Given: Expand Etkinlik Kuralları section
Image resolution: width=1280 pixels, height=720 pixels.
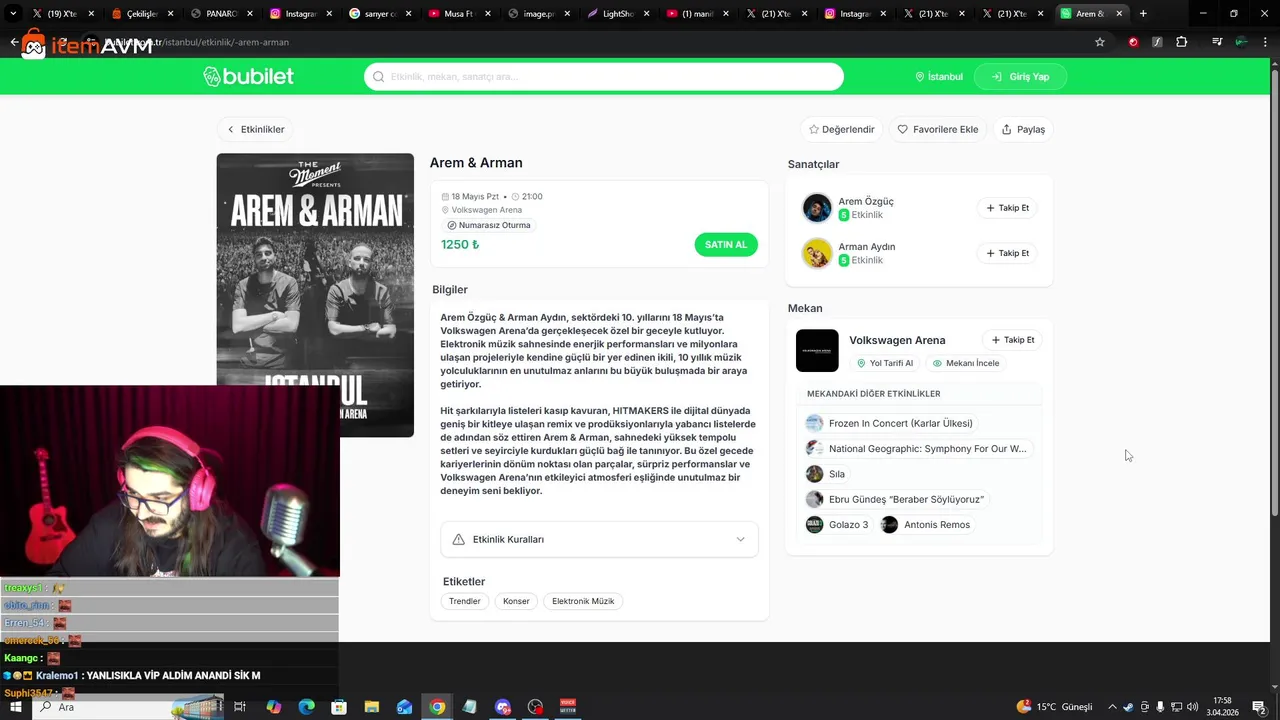Looking at the screenshot, I should tap(599, 539).
